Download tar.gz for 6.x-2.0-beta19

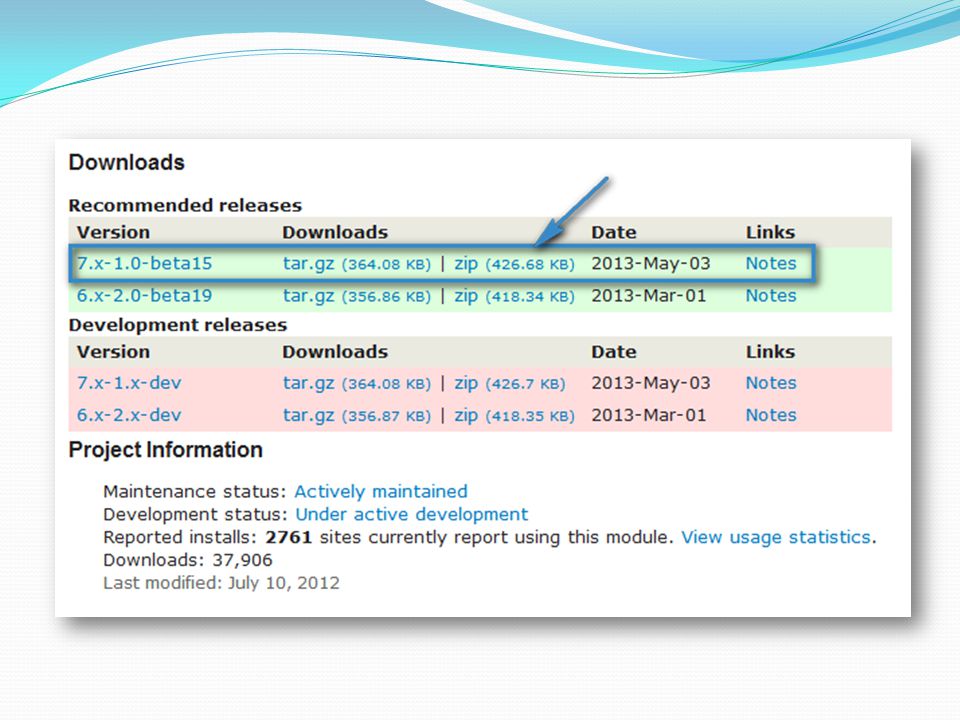click(x=309, y=296)
